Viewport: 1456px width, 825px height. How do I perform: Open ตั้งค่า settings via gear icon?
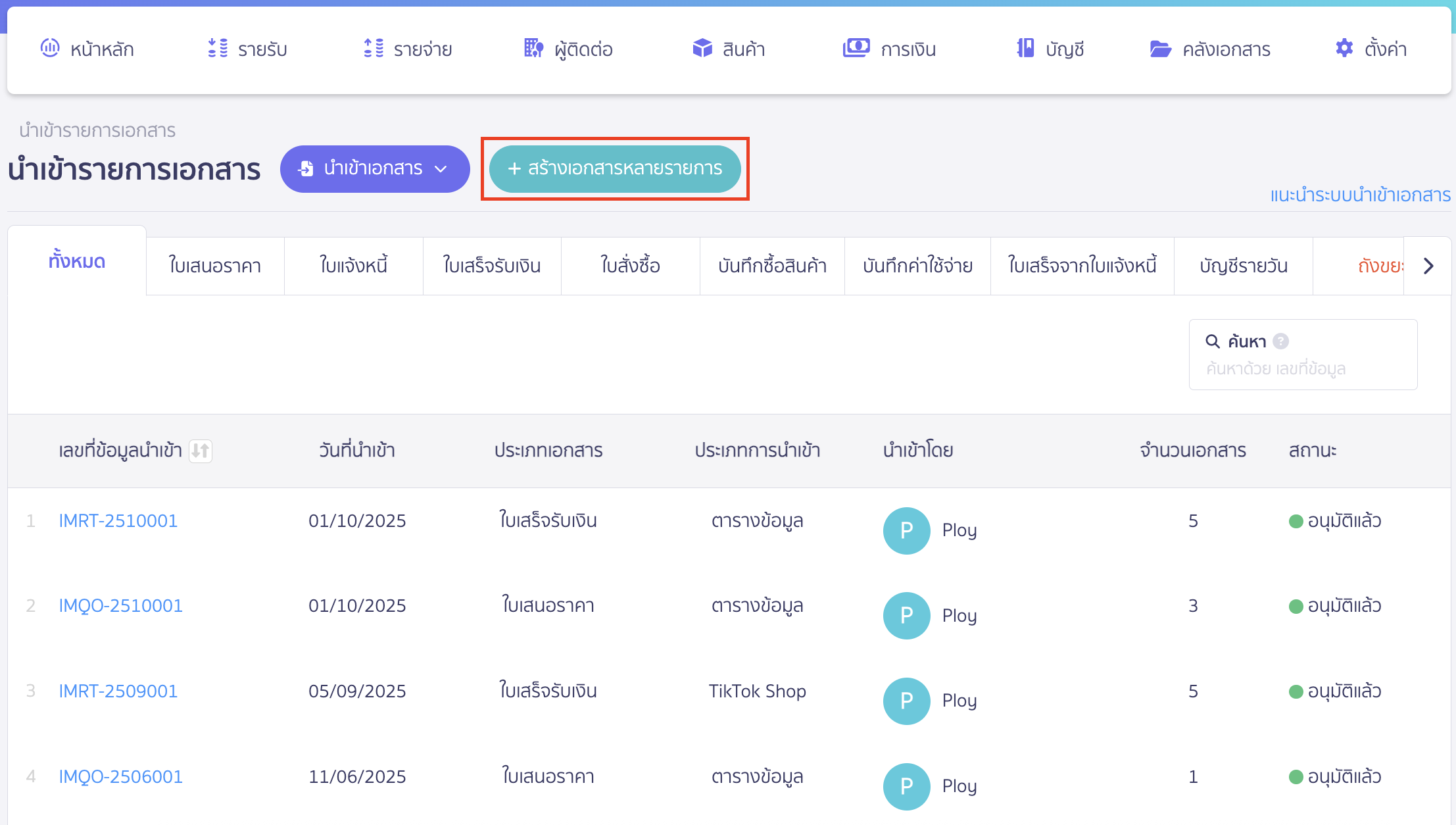pyautogui.click(x=1344, y=47)
